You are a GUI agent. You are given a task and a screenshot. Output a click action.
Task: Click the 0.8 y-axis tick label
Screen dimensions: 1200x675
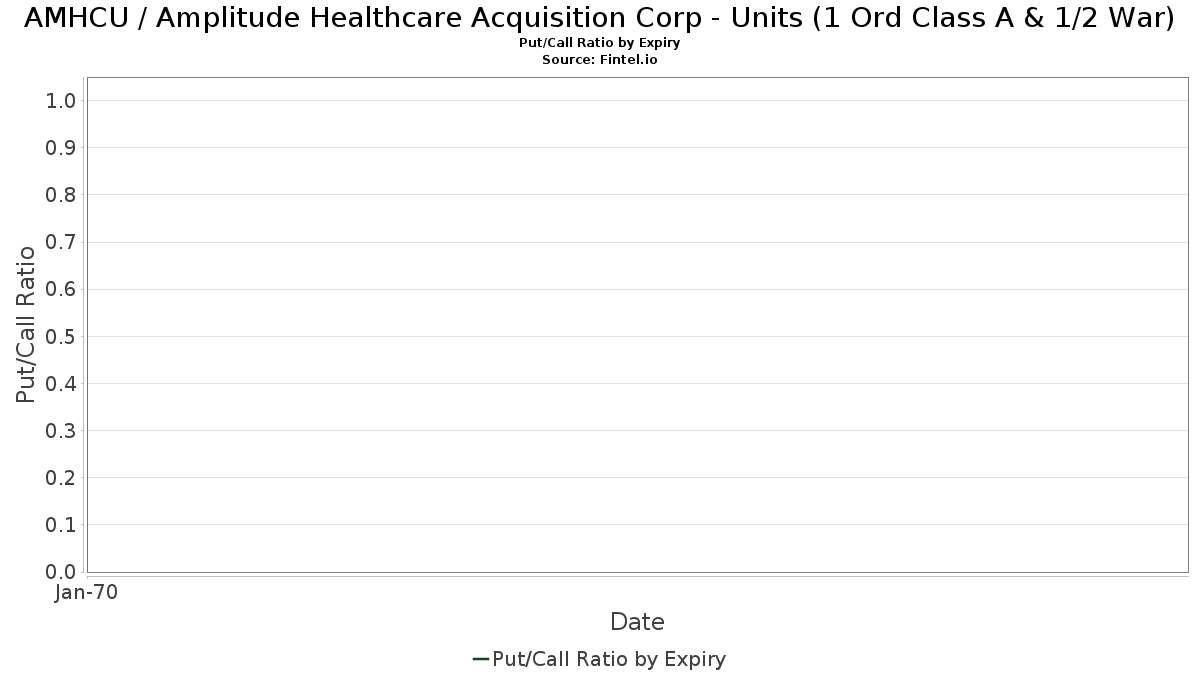pyautogui.click(x=61, y=195)
